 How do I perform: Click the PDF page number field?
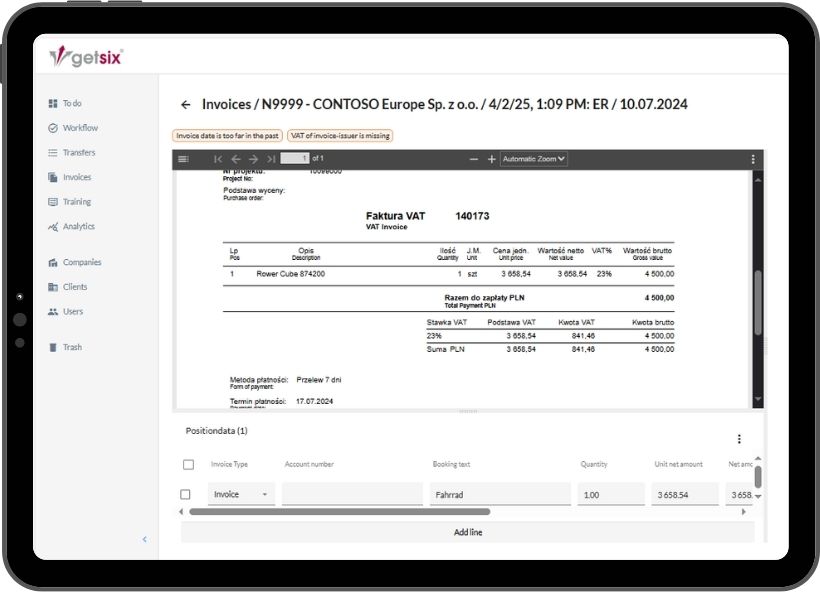click(295, 158)
